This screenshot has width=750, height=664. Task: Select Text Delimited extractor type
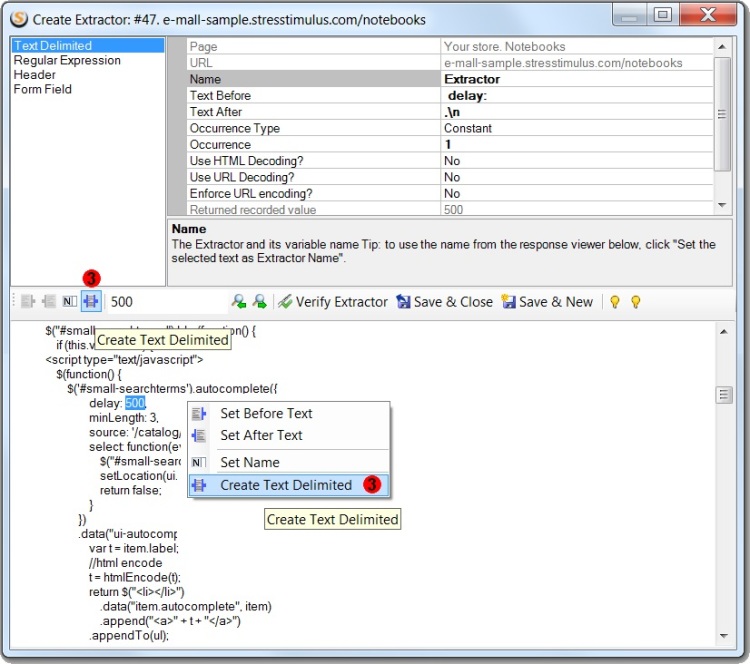point(88,45)
